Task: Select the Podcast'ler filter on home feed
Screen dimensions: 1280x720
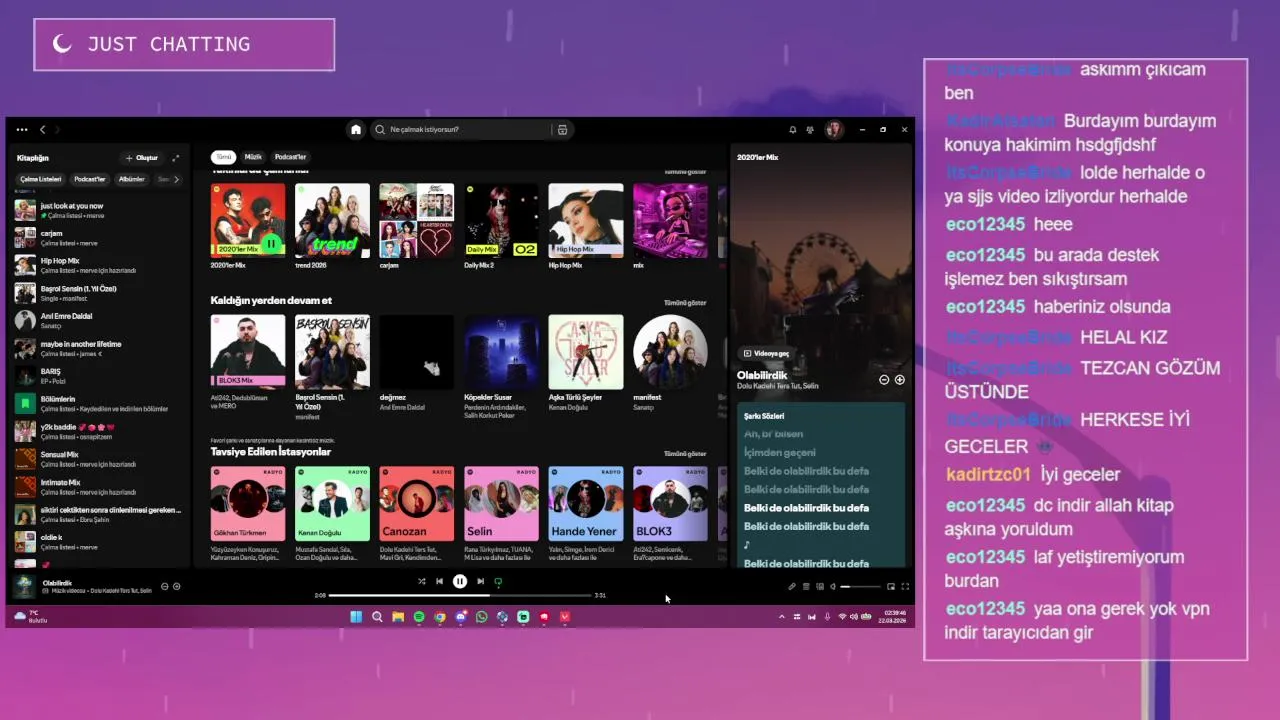Action: click(x=291, y=157)
